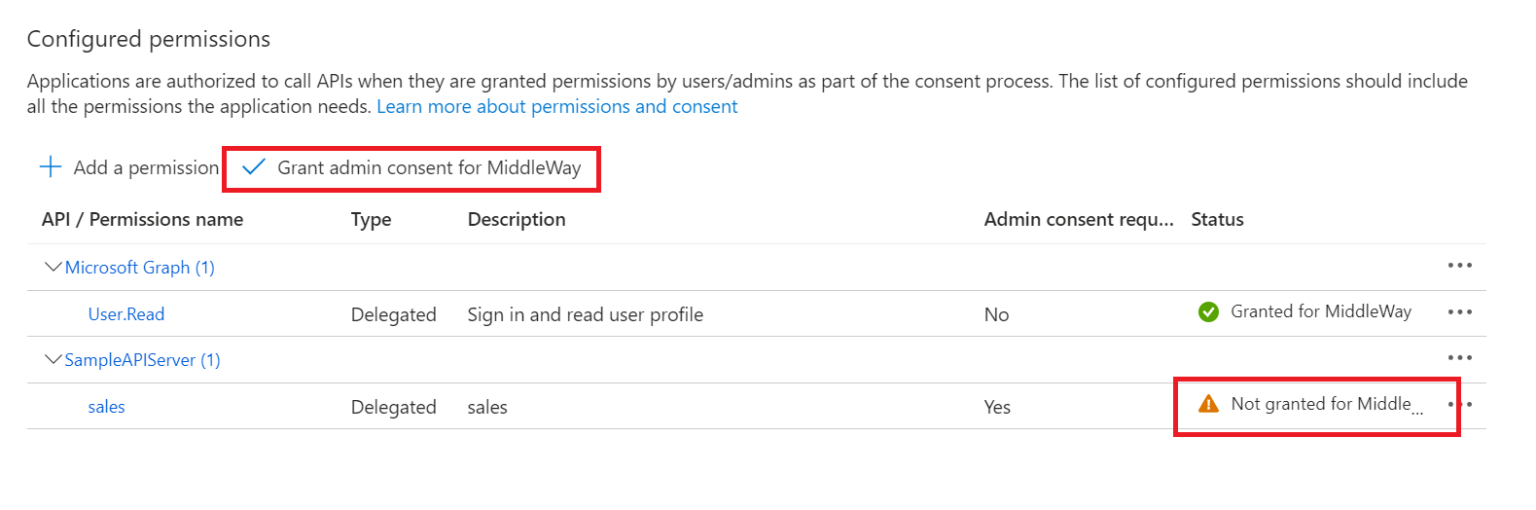Viewport: 1536px width, 510px height.
Task: Click the Status column header
Action: (1217, 219)
